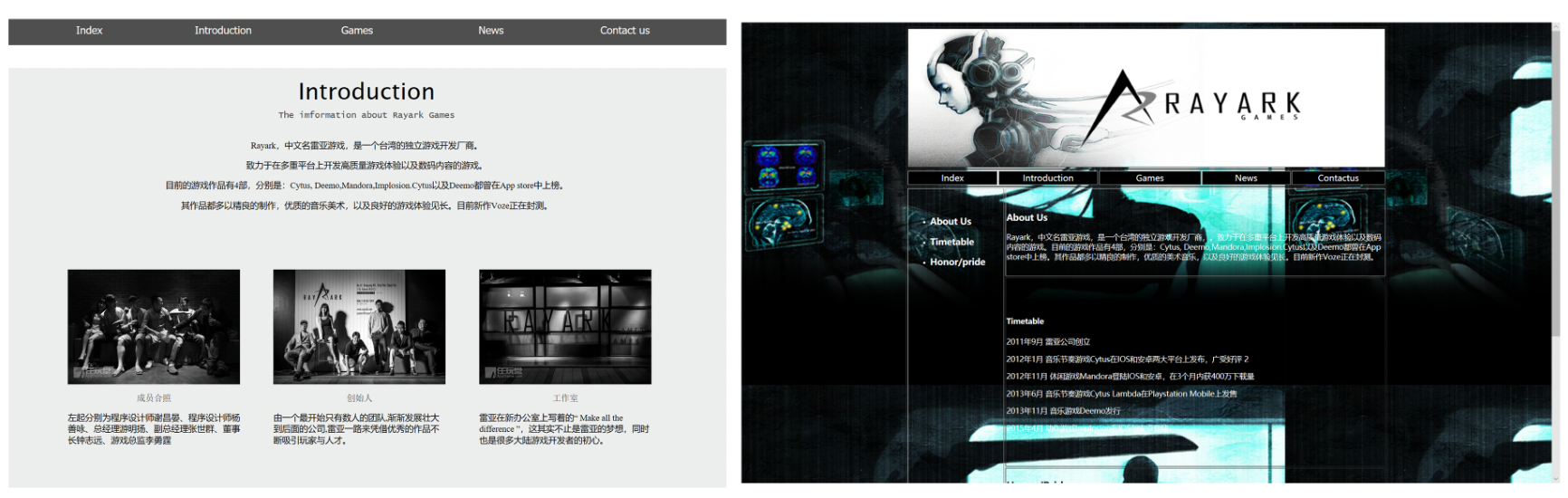Image resolution: width=1568 pixels, height=498 pixels.
Task: Click the 2012年1月 Cytus release timeline entry
Action: [1127, 359]
